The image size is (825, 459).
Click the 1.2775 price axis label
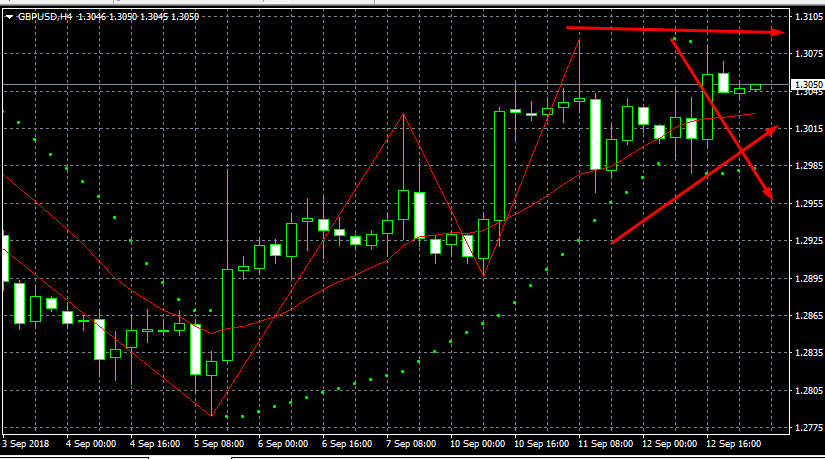(x=809, y=428)
